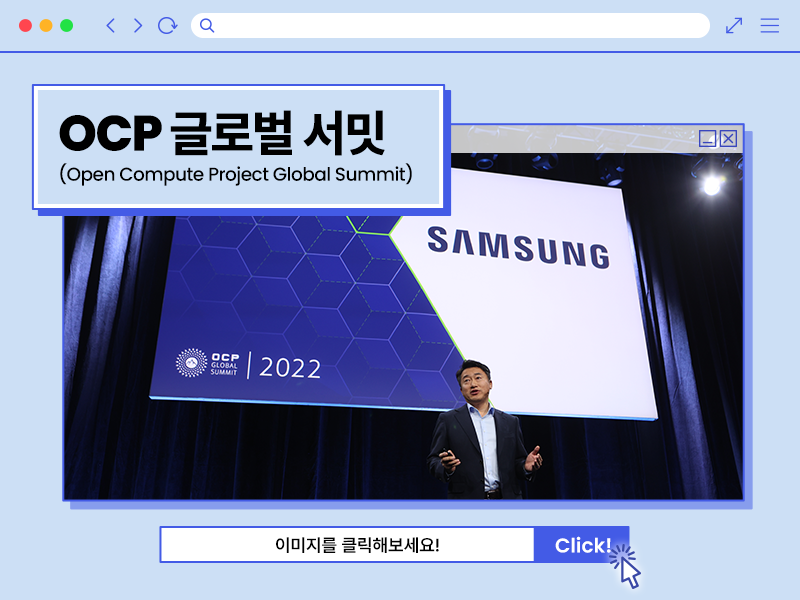The width and height of the screenshot is (800, 600).
Task: Close the Samsung photo window
Action: pyautogui.click(x=729, y=138)
